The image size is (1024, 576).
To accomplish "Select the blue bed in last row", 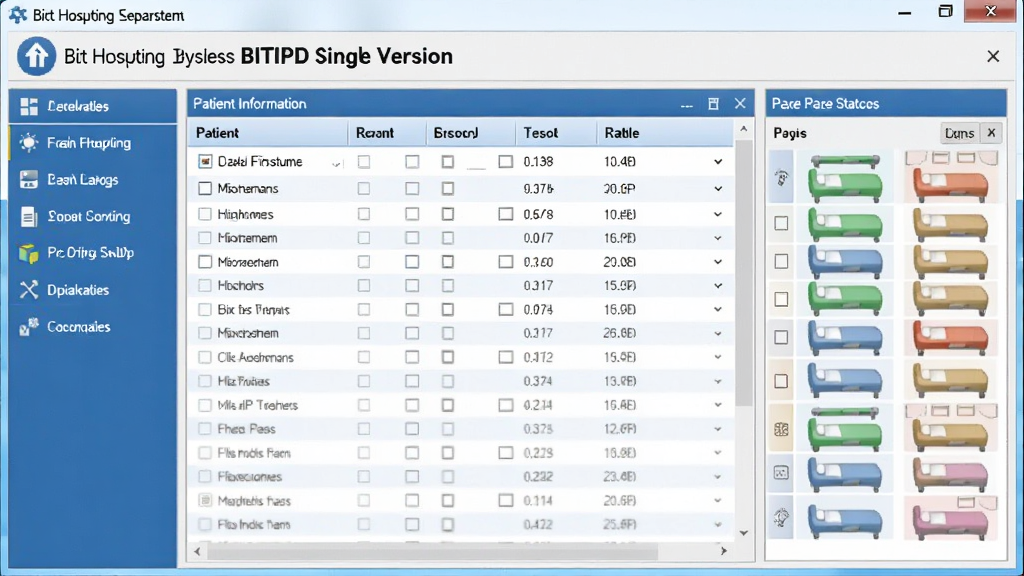I will pos(845,520).
